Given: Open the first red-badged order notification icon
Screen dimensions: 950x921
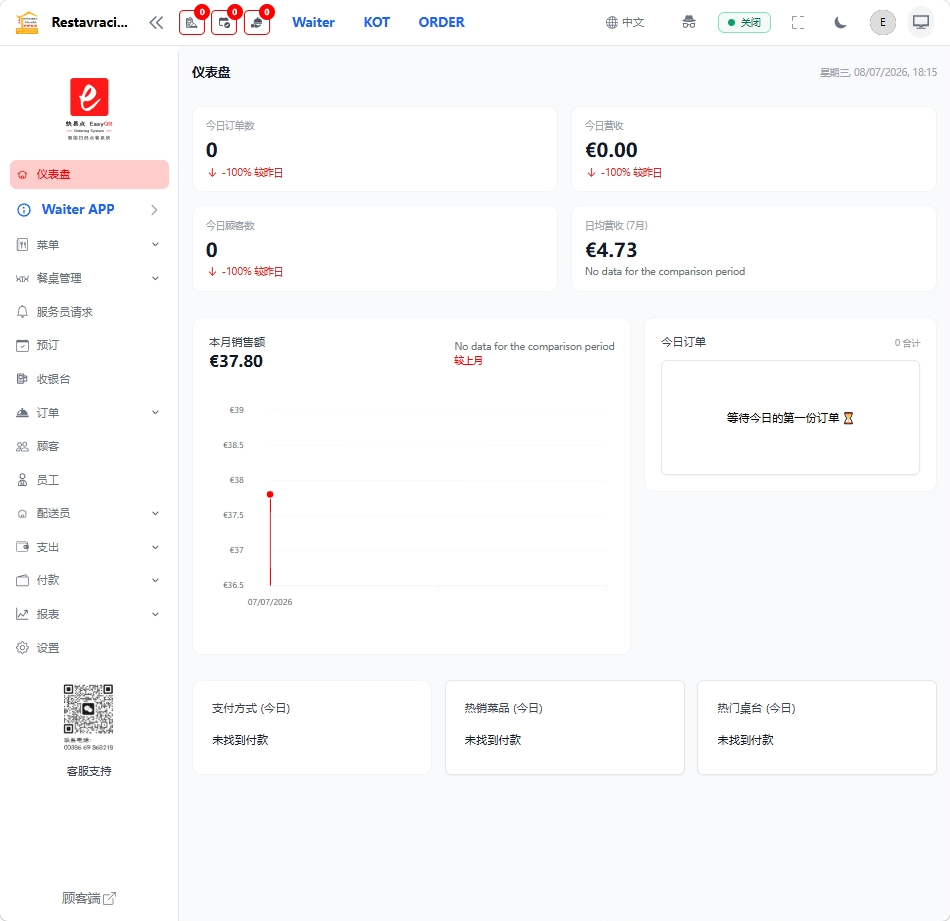Looking at the screenshot, I should (192, 23).
